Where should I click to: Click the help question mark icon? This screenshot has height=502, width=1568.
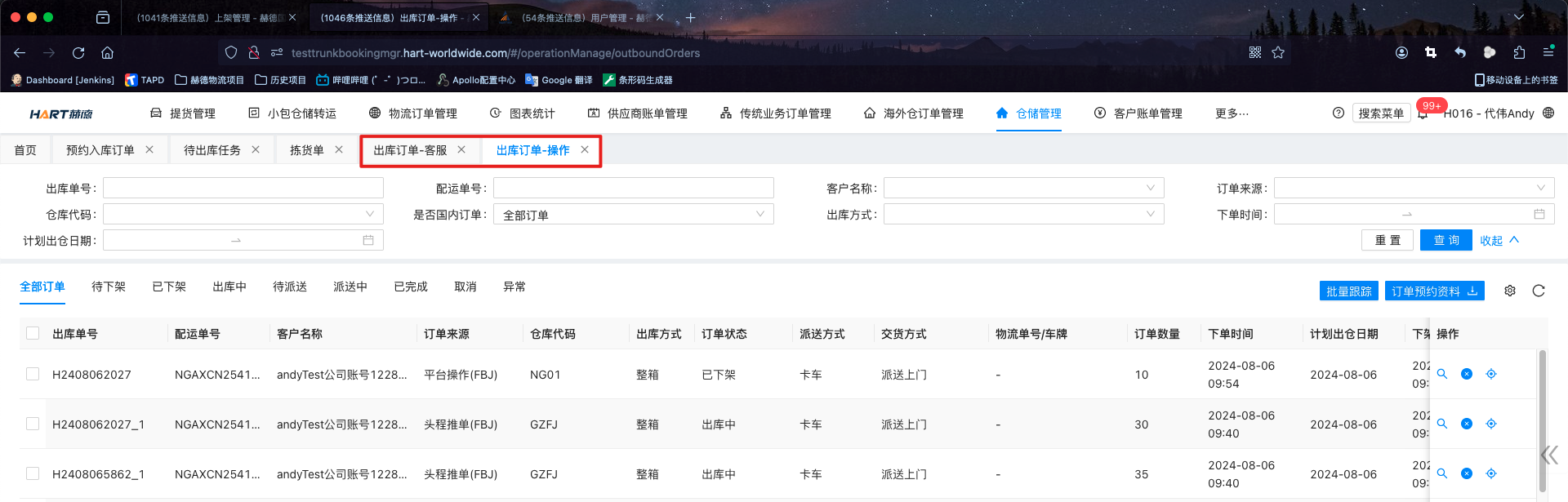[1338, 113]
